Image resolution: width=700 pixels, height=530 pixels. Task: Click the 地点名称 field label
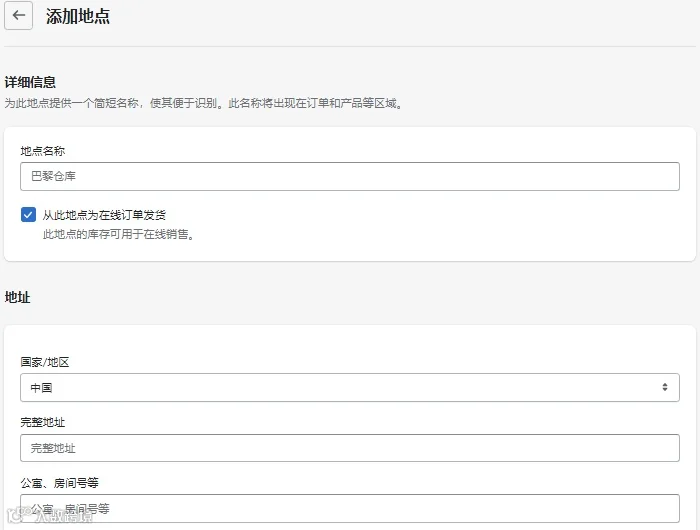[42, 151]
